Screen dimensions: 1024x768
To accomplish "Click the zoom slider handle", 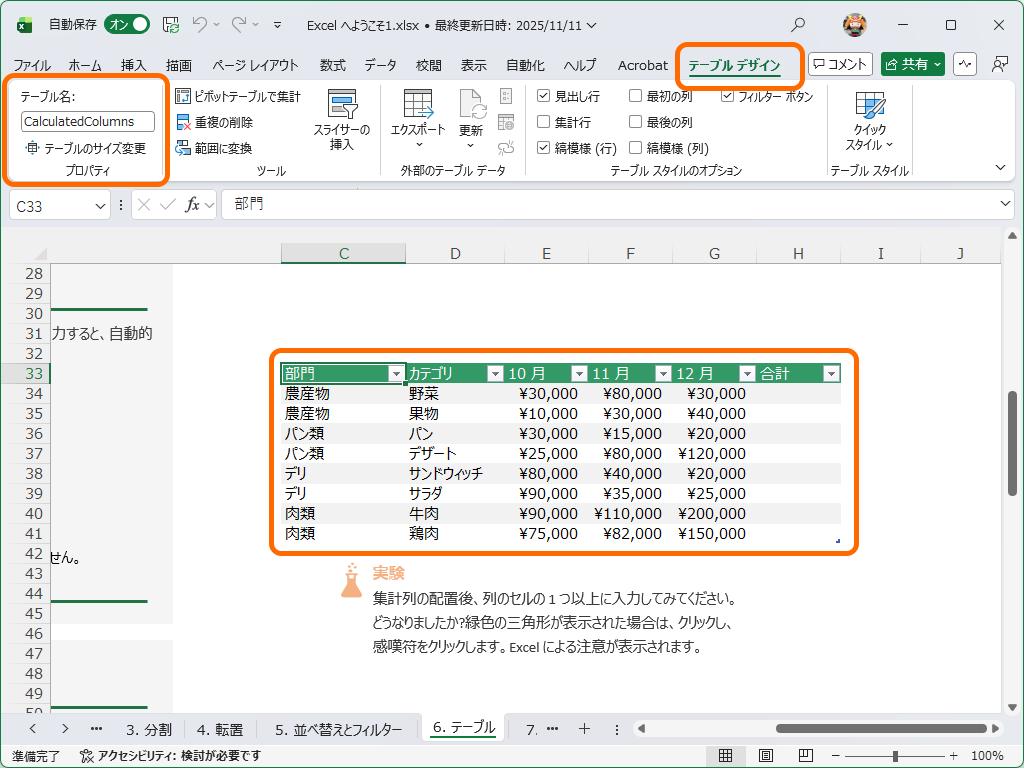I will (895, 756).
